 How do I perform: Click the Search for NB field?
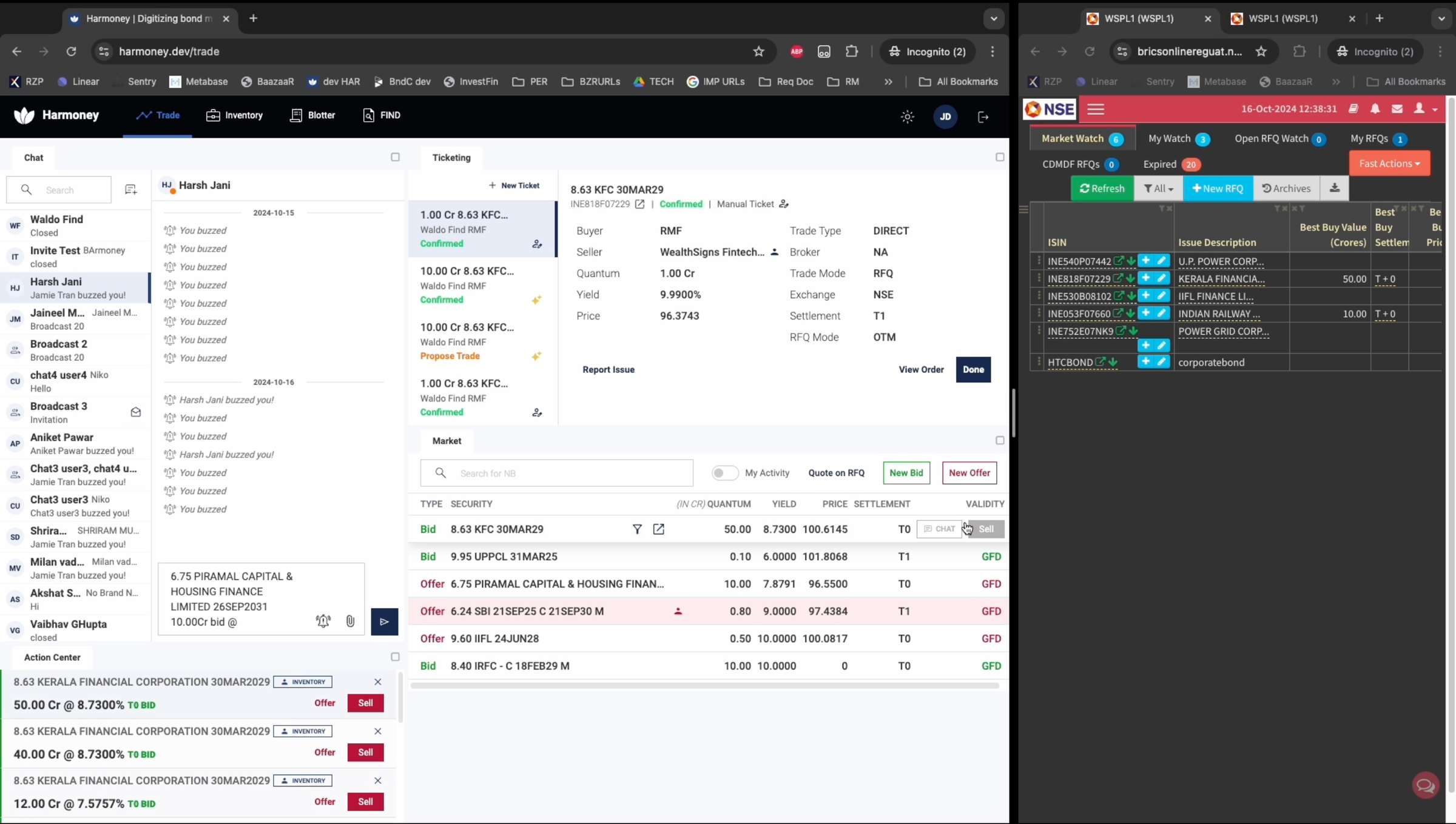[x=556, y=473]
